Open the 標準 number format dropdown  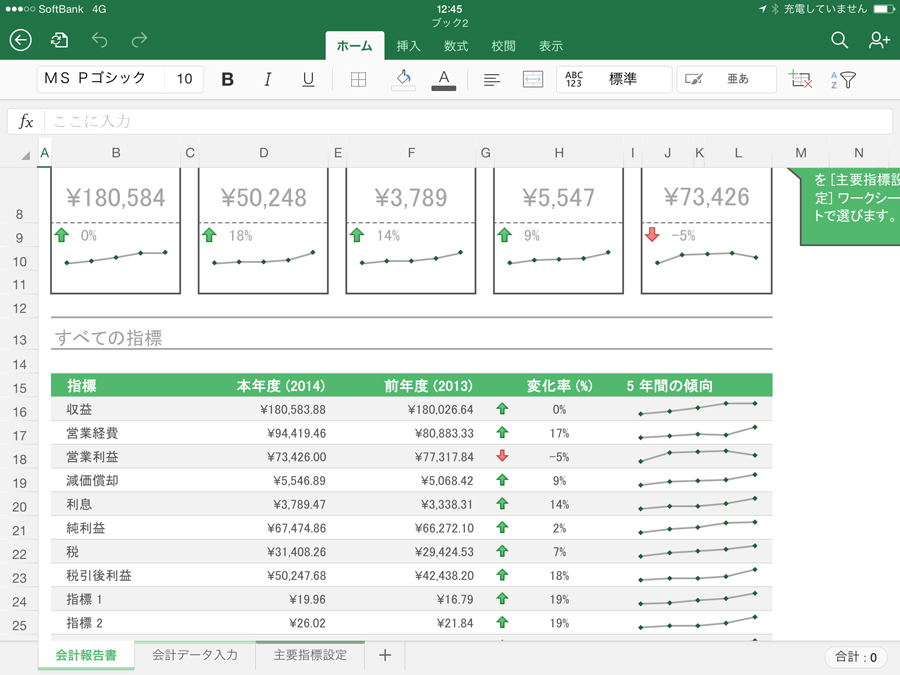click(614, 79)
